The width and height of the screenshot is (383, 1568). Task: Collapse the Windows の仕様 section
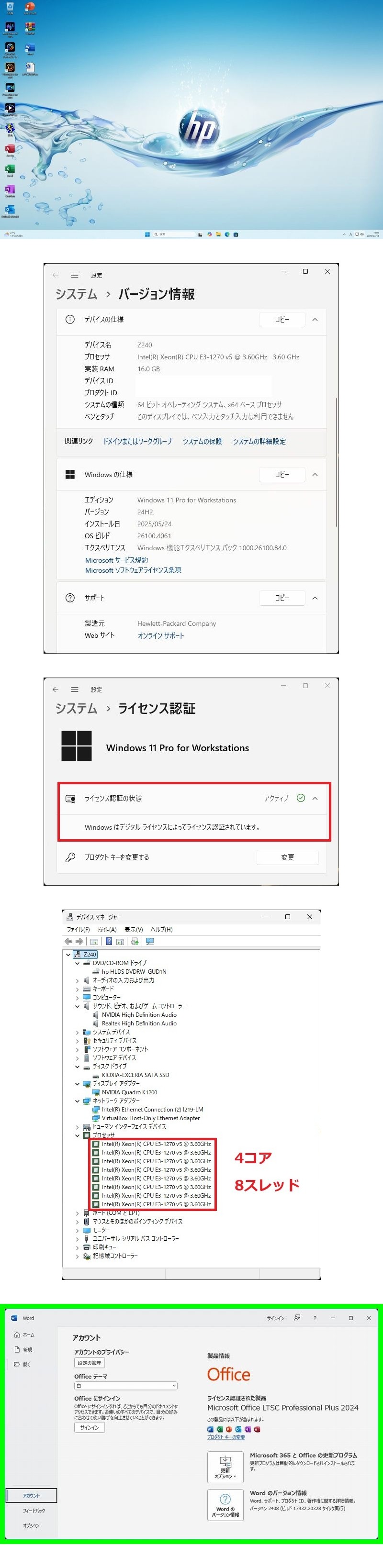315,474
